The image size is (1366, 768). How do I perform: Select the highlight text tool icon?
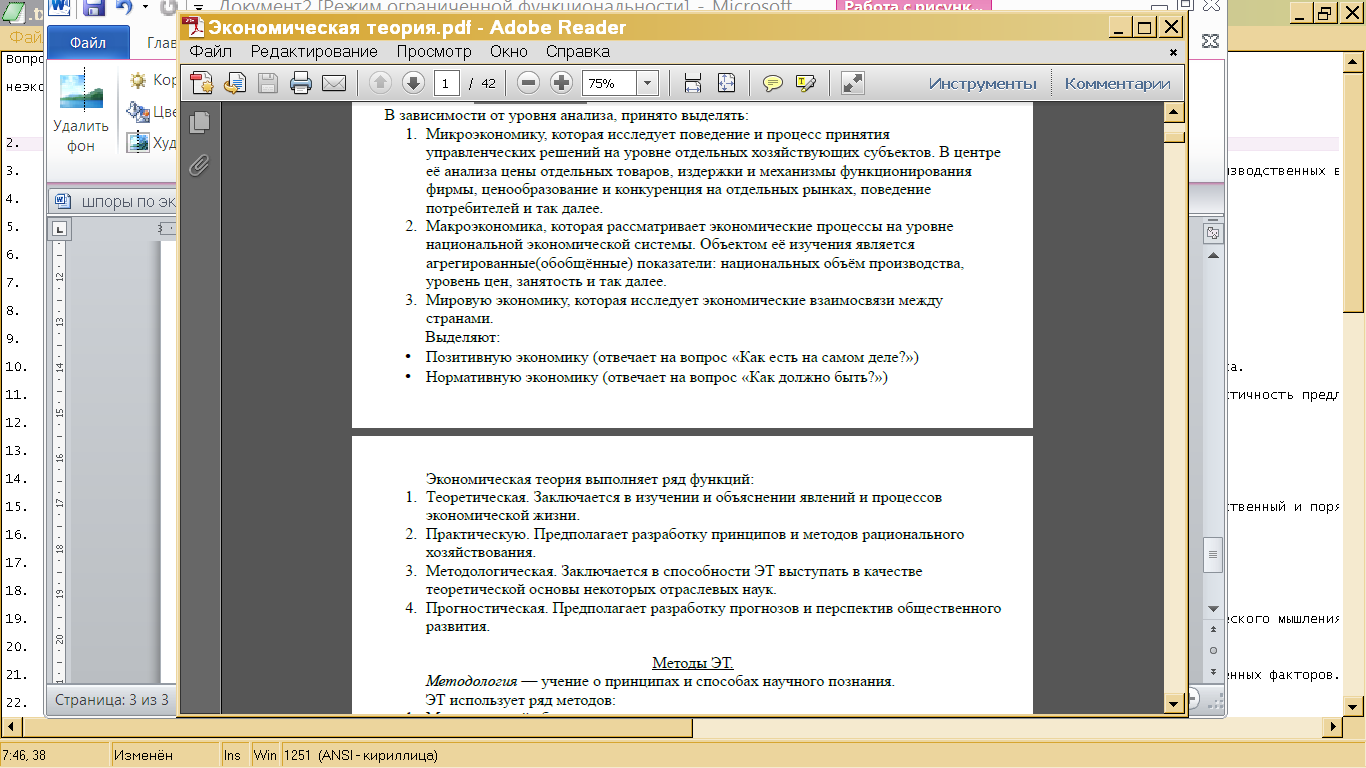tap(805, 83)
